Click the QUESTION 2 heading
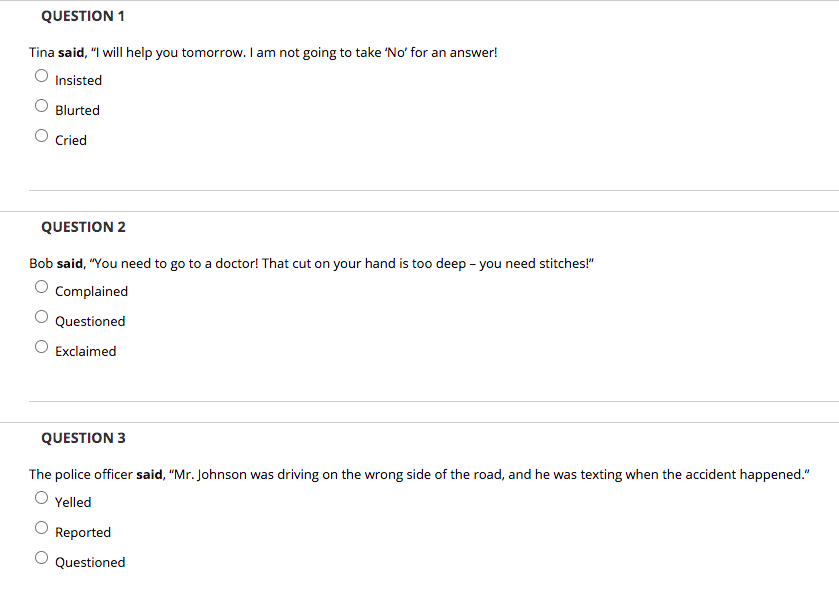Viewport: 839px width, 596px height. coord(83,227)
